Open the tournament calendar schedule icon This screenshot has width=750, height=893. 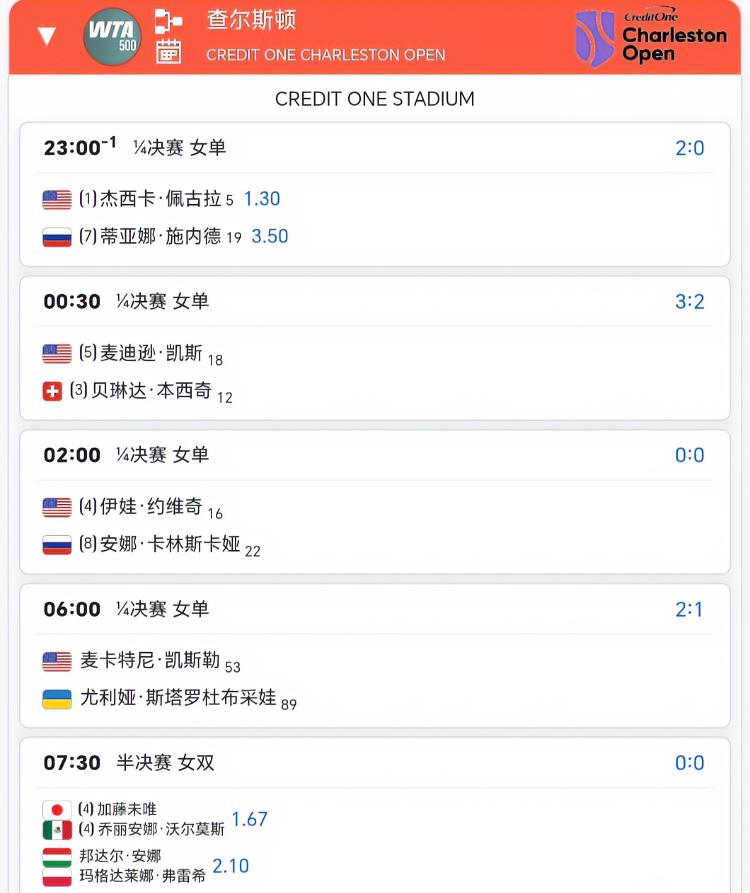(x=169, y=52)
